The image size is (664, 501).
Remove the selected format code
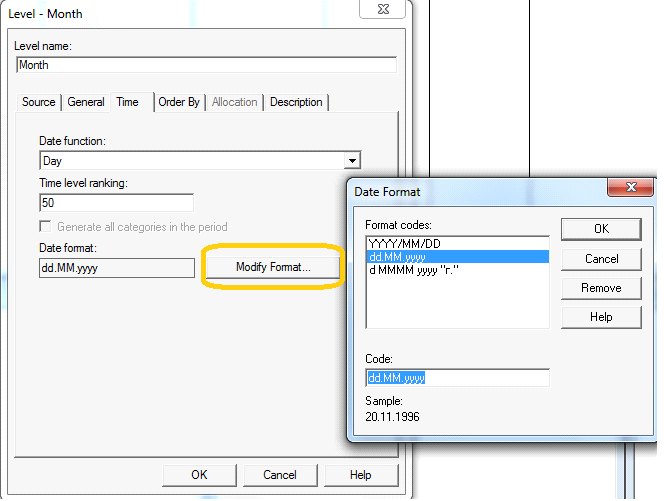click(601, 288)
